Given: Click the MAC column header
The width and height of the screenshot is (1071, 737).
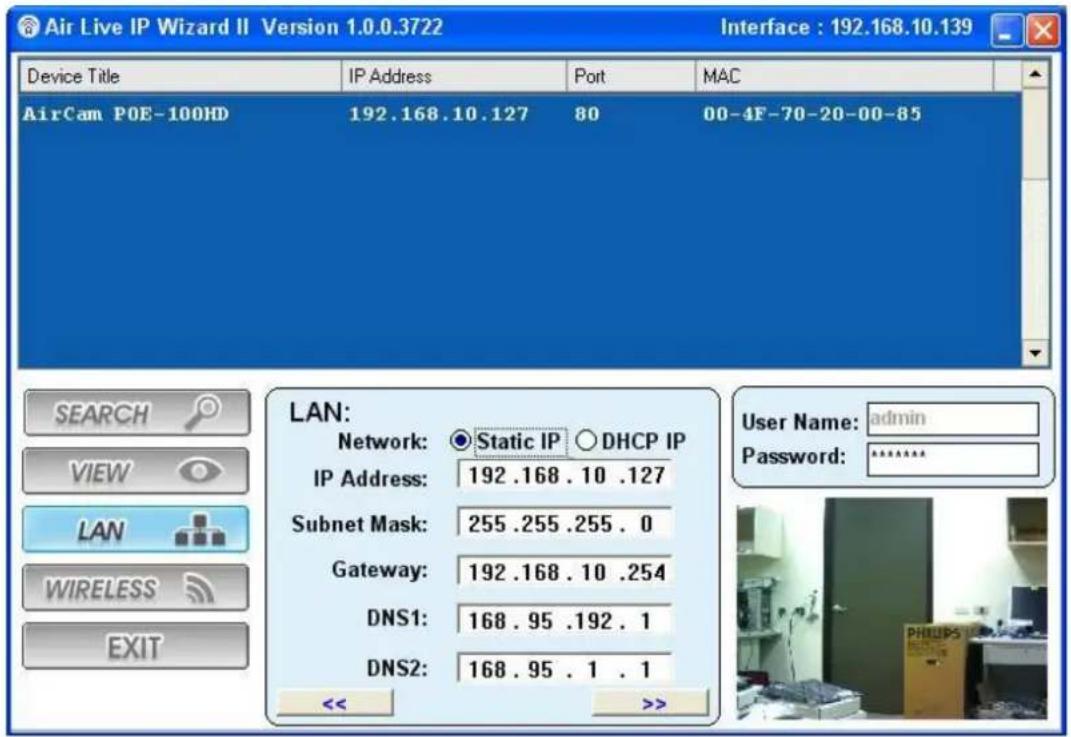Looking at the screenshot, I should pyautogui.click(x=844, y=77).
